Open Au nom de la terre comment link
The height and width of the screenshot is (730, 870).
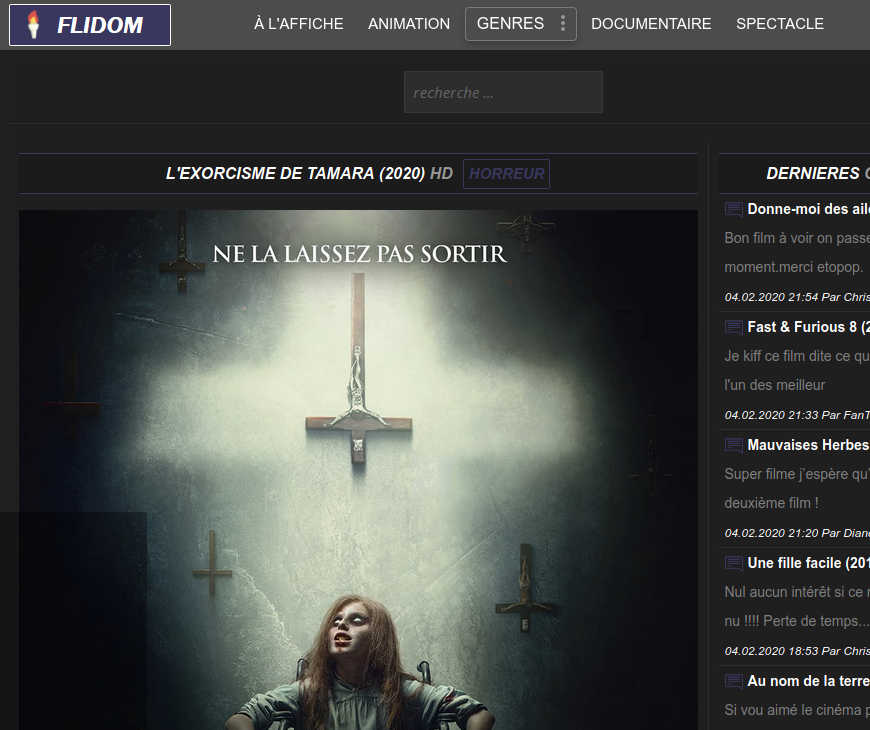point(808,681)
